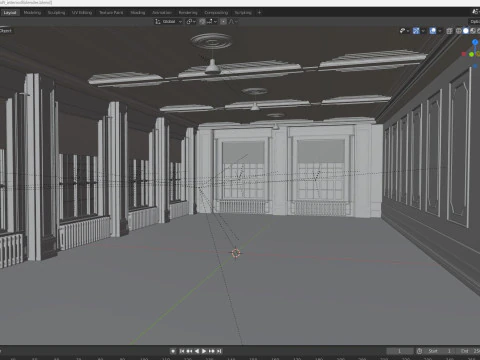
Task: Click the 3D cursor in the viewport
Action: pos(236,253)
